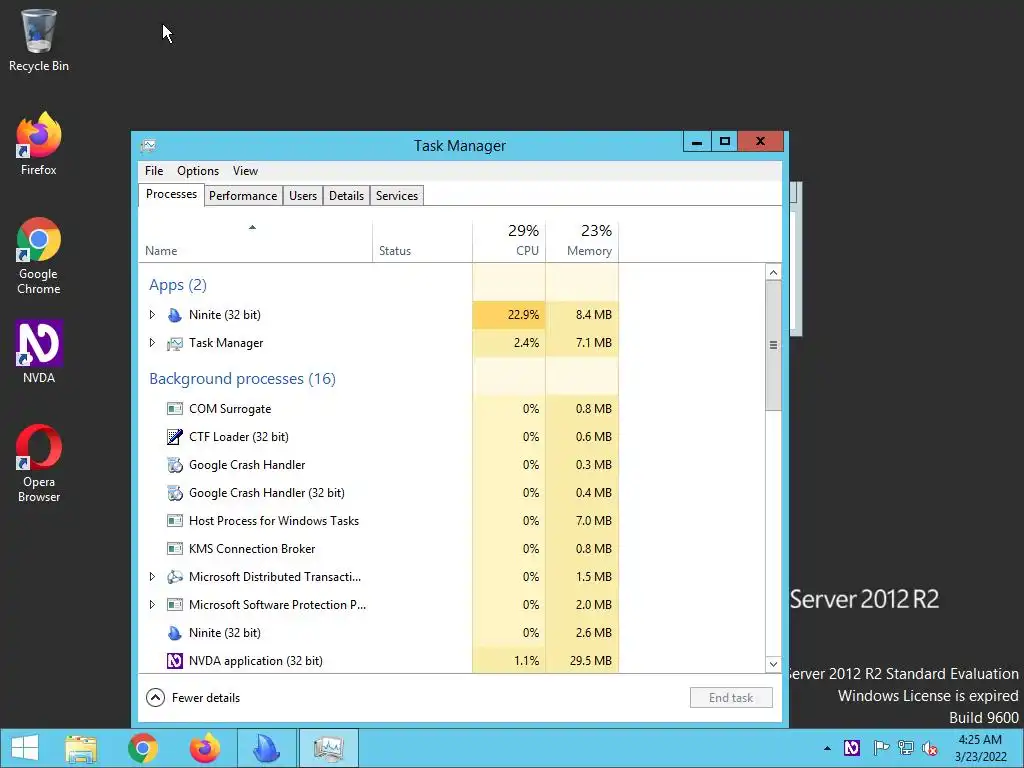Select the Google Chrome desktop shortcut
Image resolution: width=1024 pixels, height=768 pixels.
point(39,256)
